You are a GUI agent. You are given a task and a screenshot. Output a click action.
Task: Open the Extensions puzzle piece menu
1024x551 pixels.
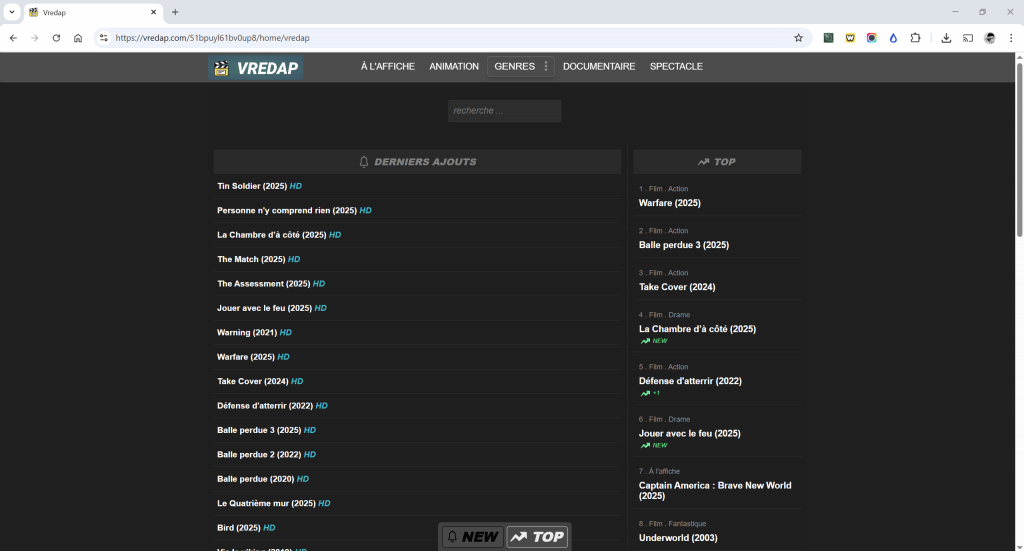click(x=915, y=38)
